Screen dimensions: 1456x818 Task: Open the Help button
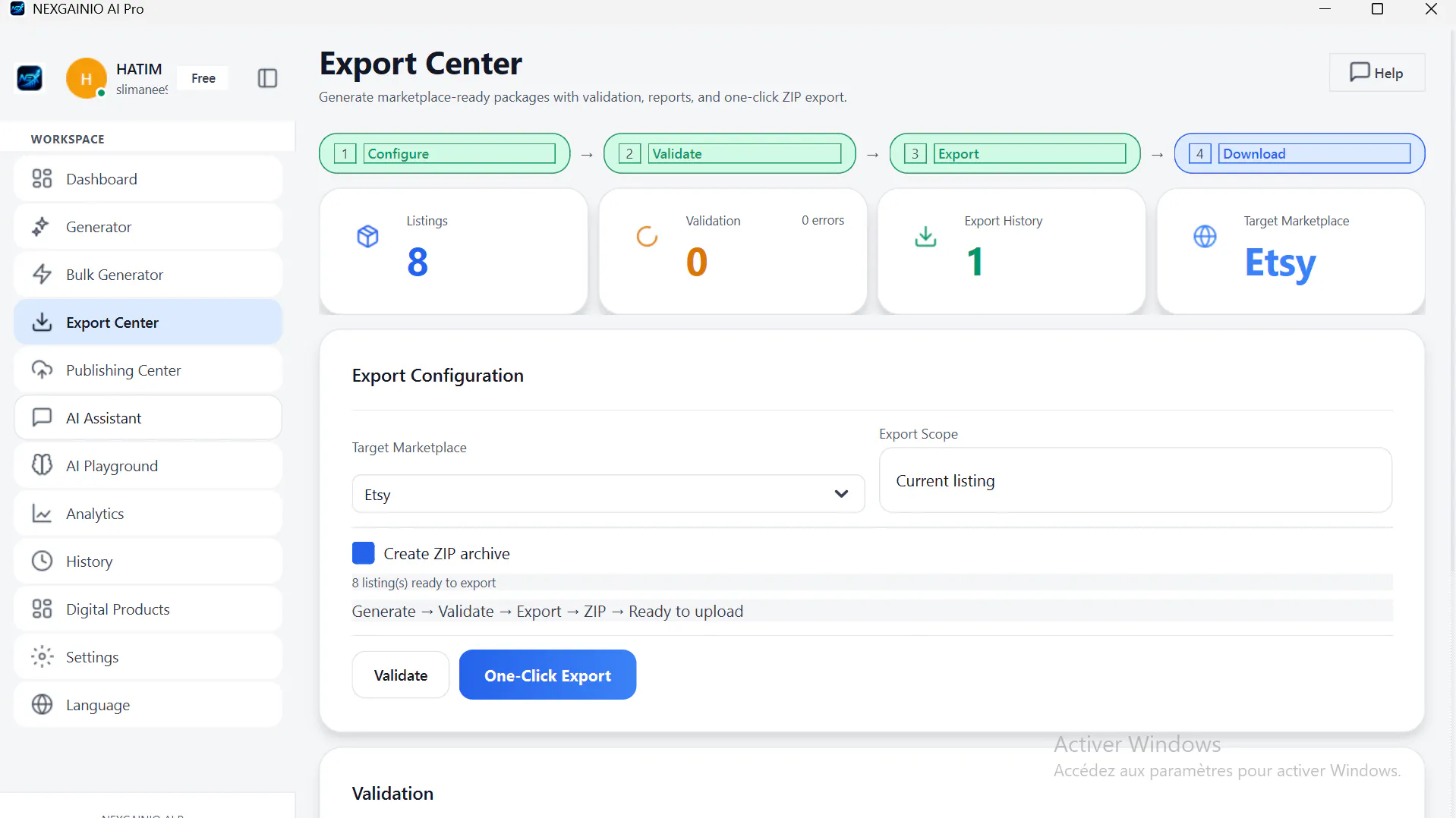coord(1376,73)
